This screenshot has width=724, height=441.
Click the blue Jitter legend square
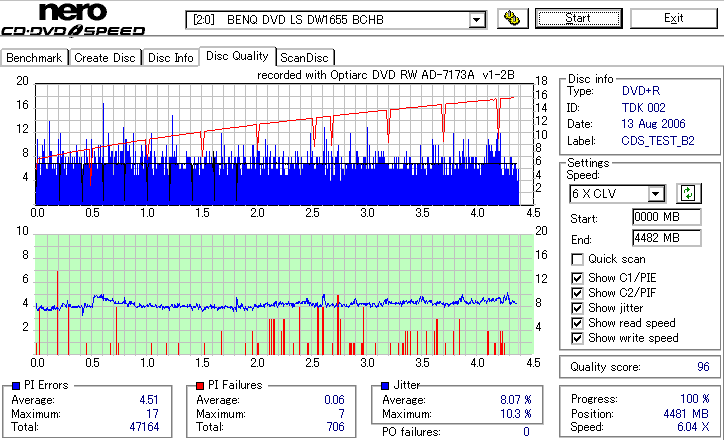pos(385,386)
